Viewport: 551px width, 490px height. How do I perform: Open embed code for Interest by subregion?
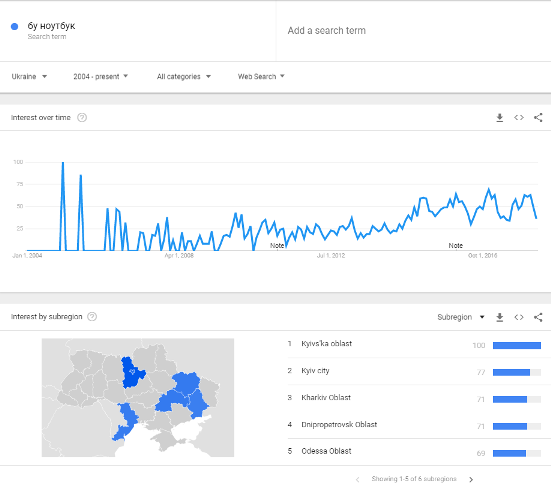click(x=519, y=317)
